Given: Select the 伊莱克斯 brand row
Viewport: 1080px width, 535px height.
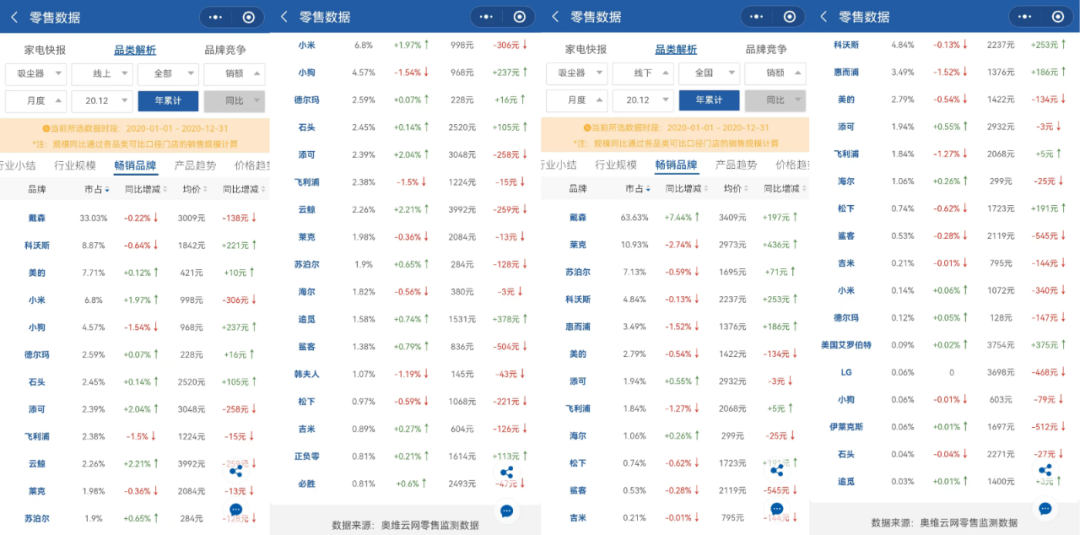Looking at the screenshot, I should point(847,427).
